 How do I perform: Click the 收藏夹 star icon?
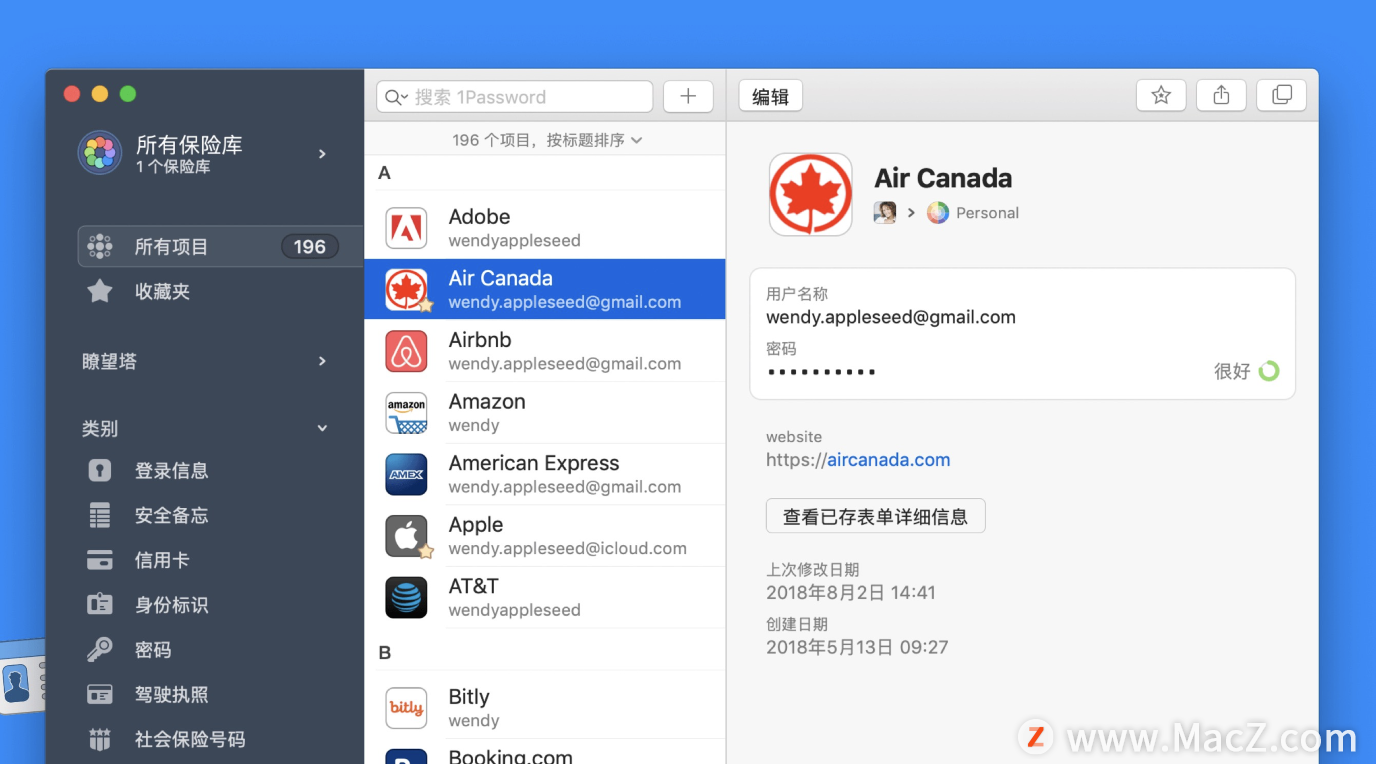pos(100,291)
